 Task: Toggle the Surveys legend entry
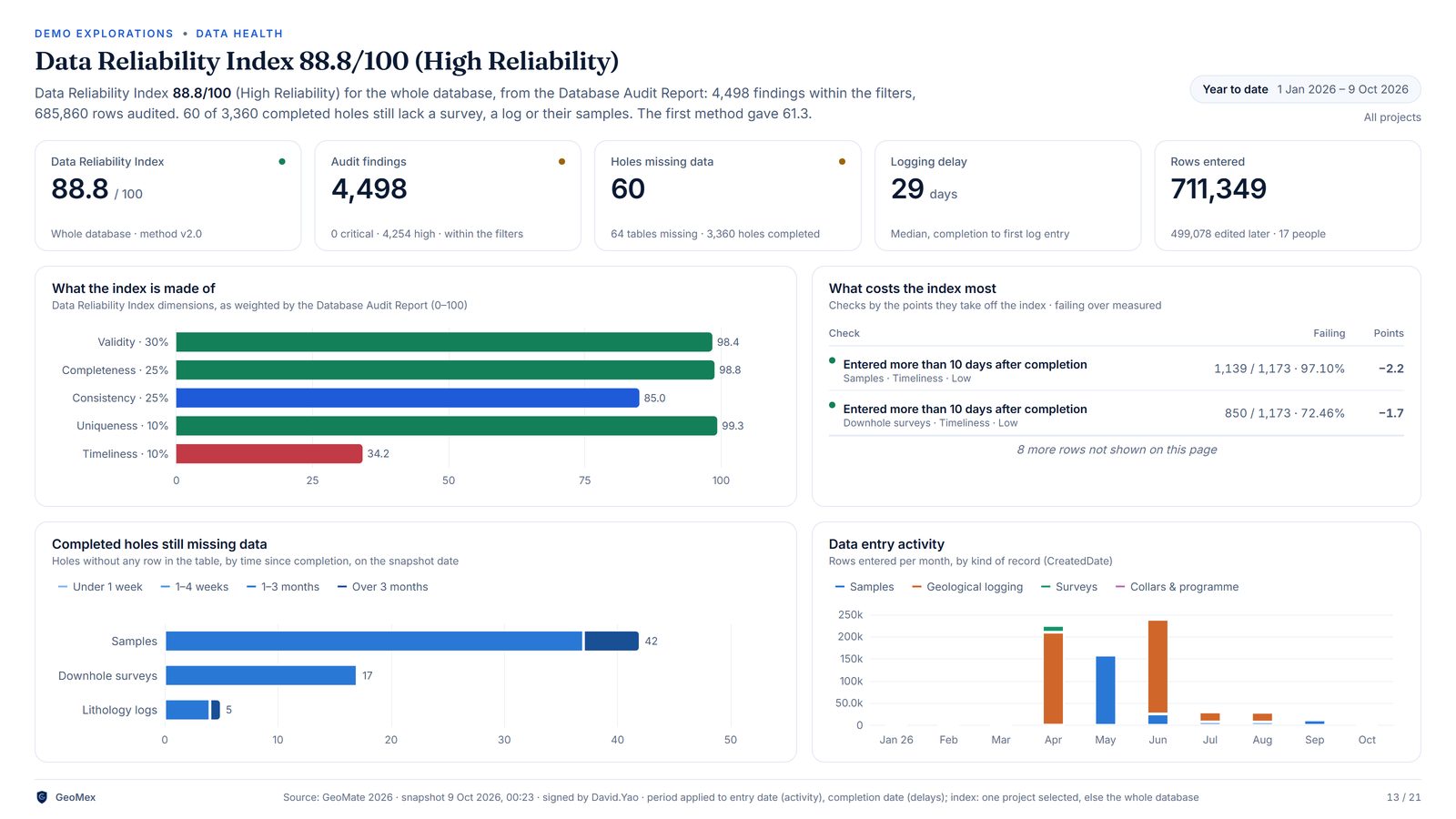[x=1069, y=587]
